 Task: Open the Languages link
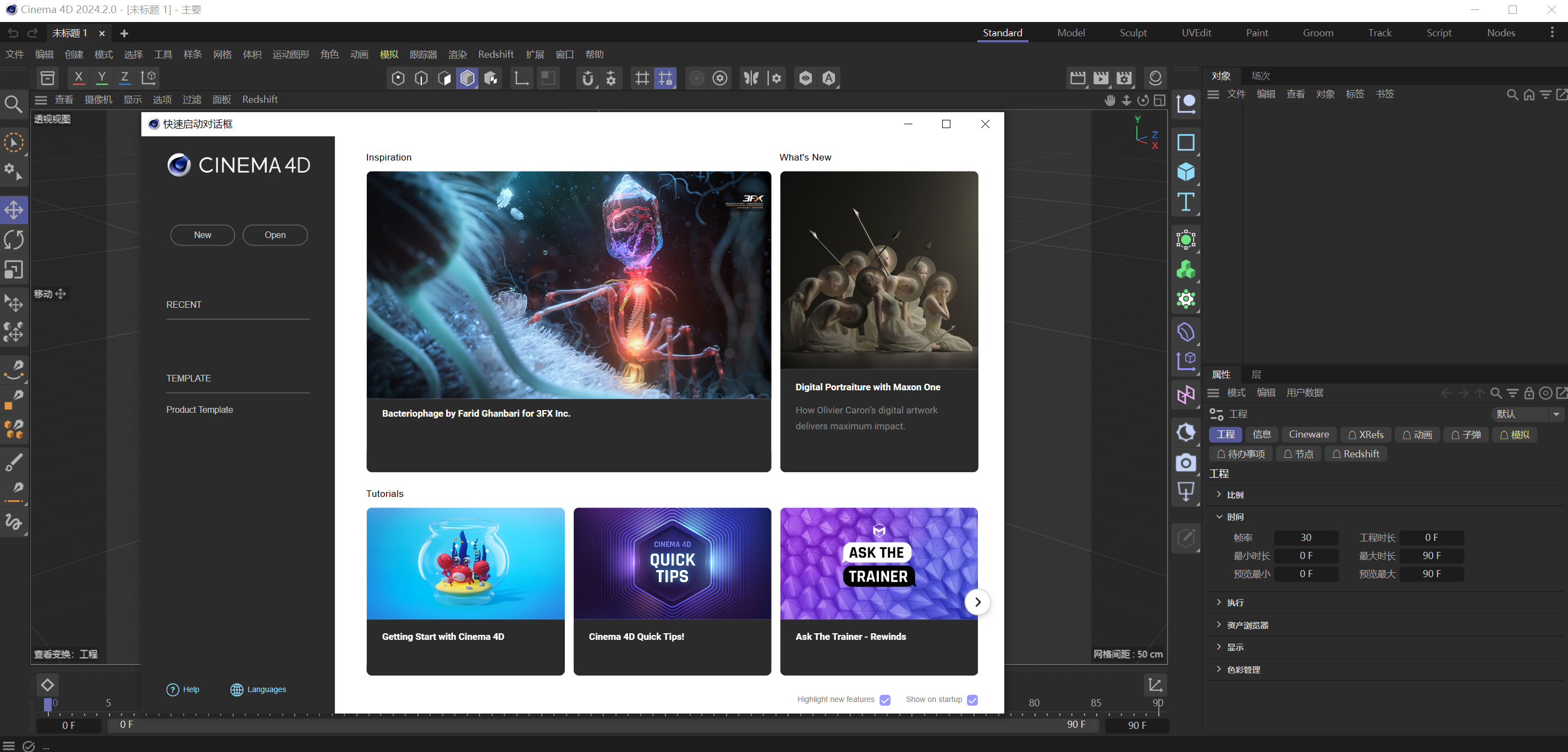258,689
